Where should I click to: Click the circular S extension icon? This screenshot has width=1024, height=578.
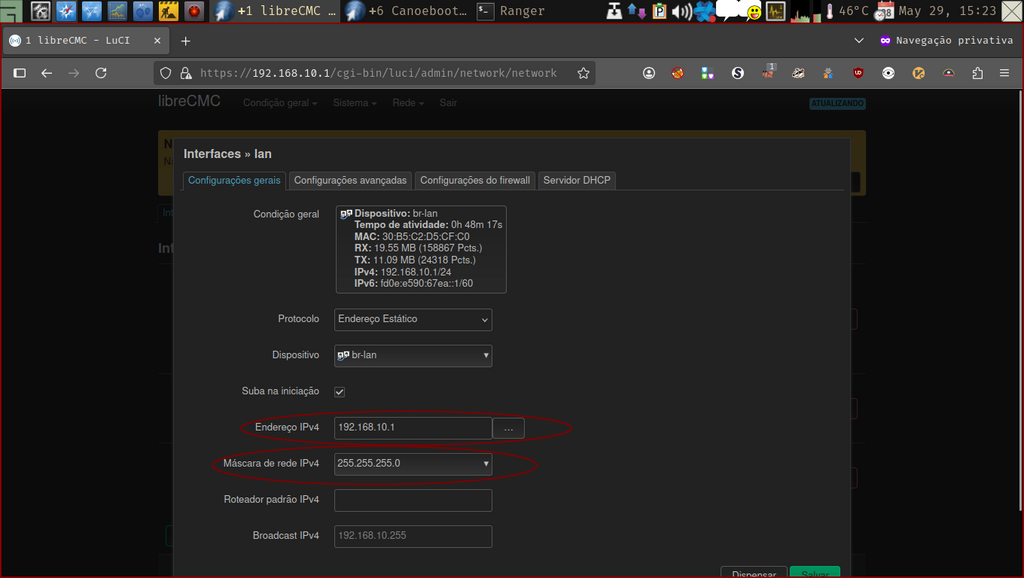(x=738, y=73)
